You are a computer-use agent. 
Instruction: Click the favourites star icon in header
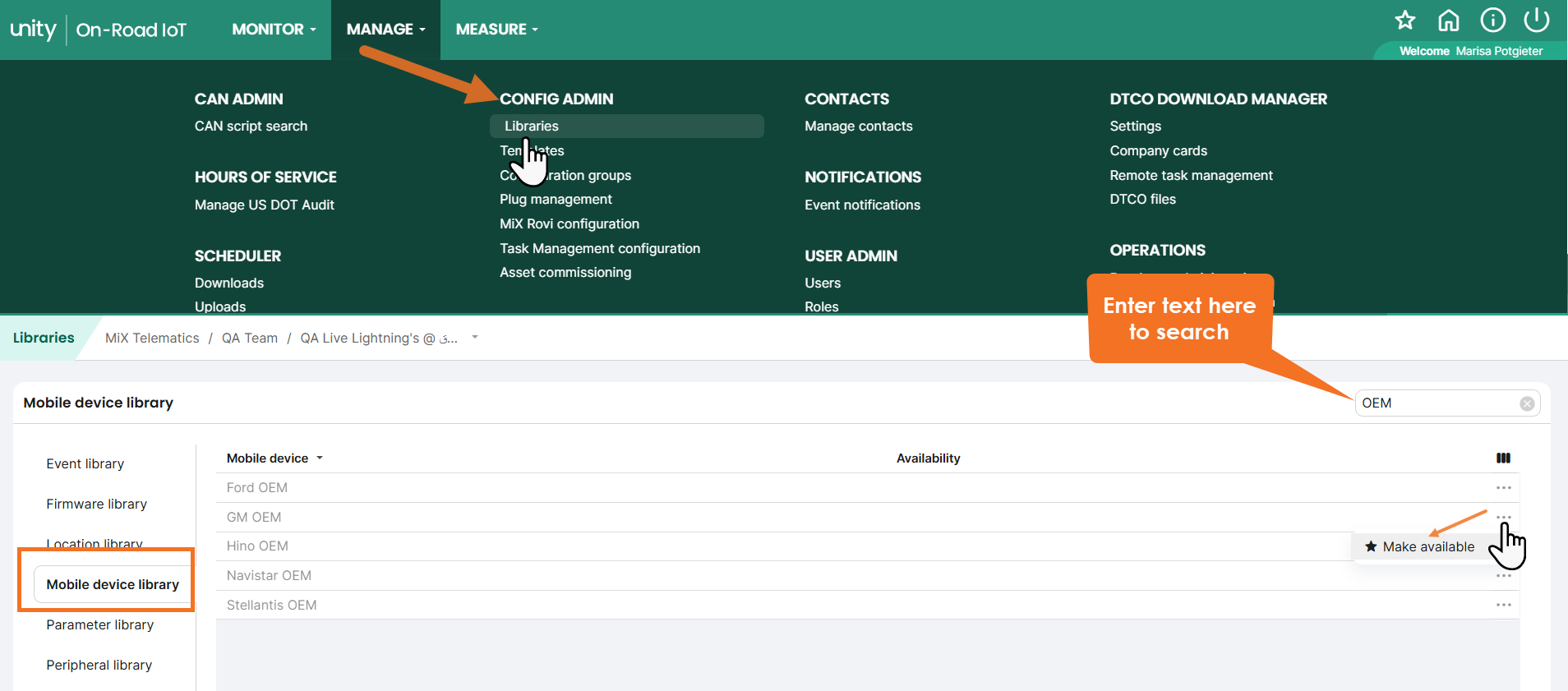click(x=1405, y=20)
